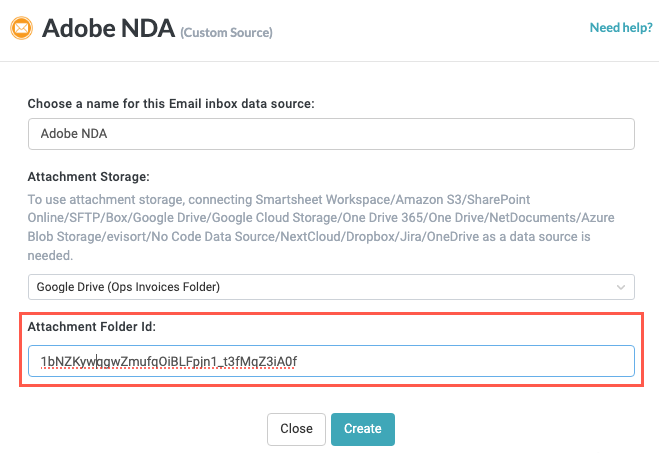Open the Google Drive attachment storage dropdown
The image size is (659, 464).
pyautogui.click(x=331, y=287)
